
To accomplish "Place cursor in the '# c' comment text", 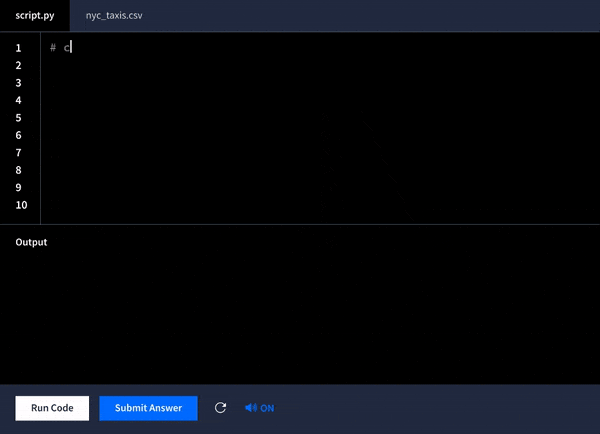I will [x=61, y=48].
